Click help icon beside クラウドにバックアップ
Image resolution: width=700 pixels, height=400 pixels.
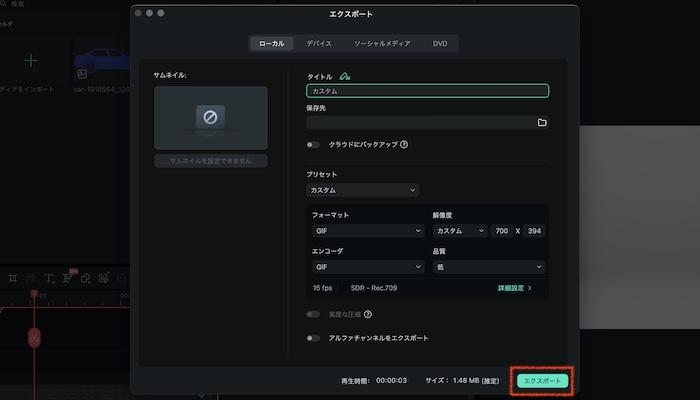(404, 145)
